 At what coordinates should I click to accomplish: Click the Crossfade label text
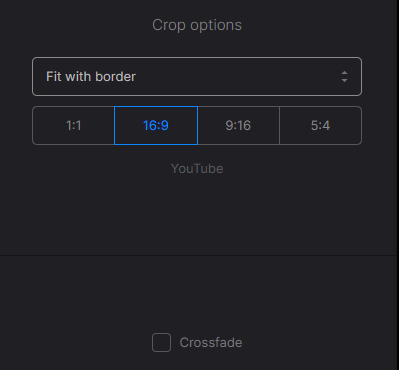click(x=211, y=343)
